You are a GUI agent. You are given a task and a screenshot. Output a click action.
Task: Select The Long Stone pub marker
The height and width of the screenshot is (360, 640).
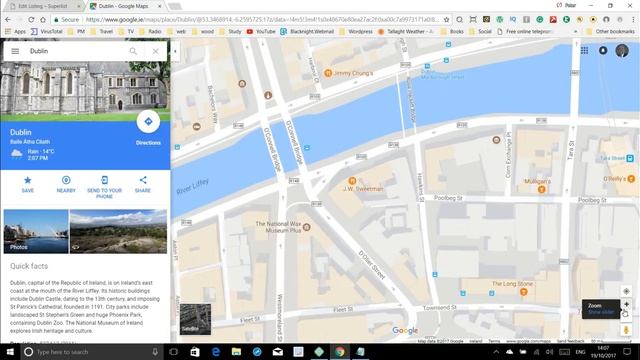(x=524, y=292)
